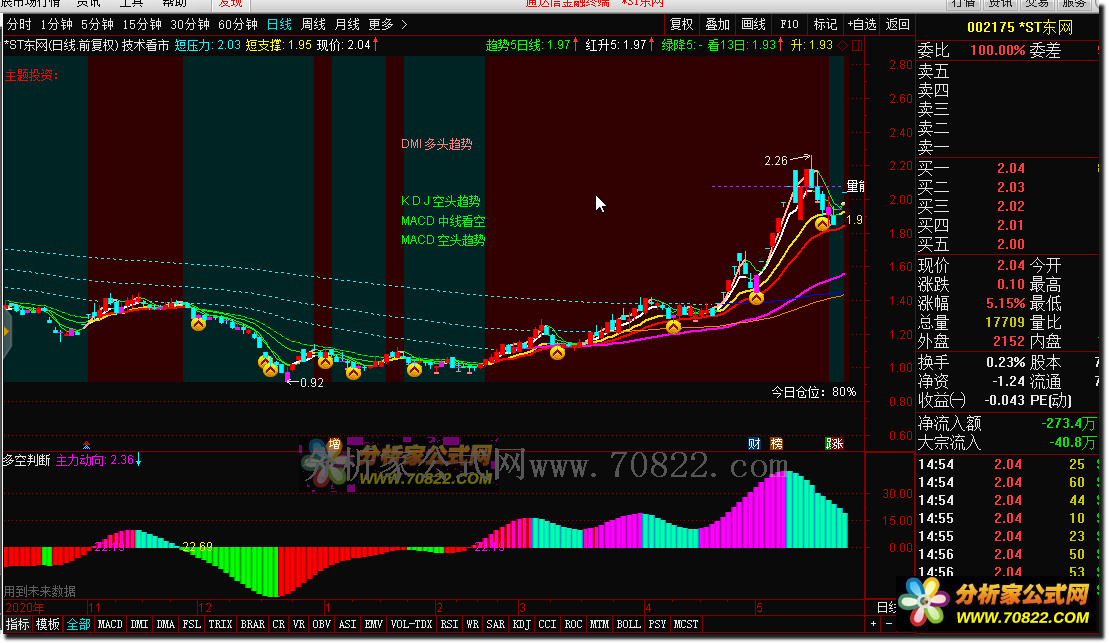Select the CR indicator

(x=279, y=624)
